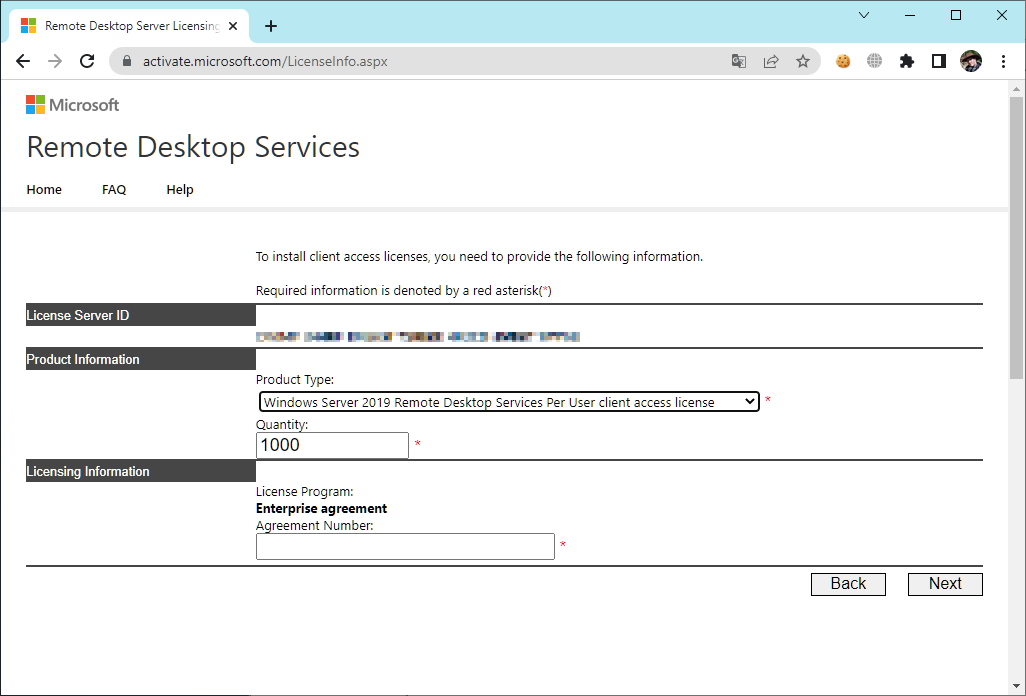Open a new browser tab
Viewport: 1026px width, 696px height.
(x=271, y=26)
